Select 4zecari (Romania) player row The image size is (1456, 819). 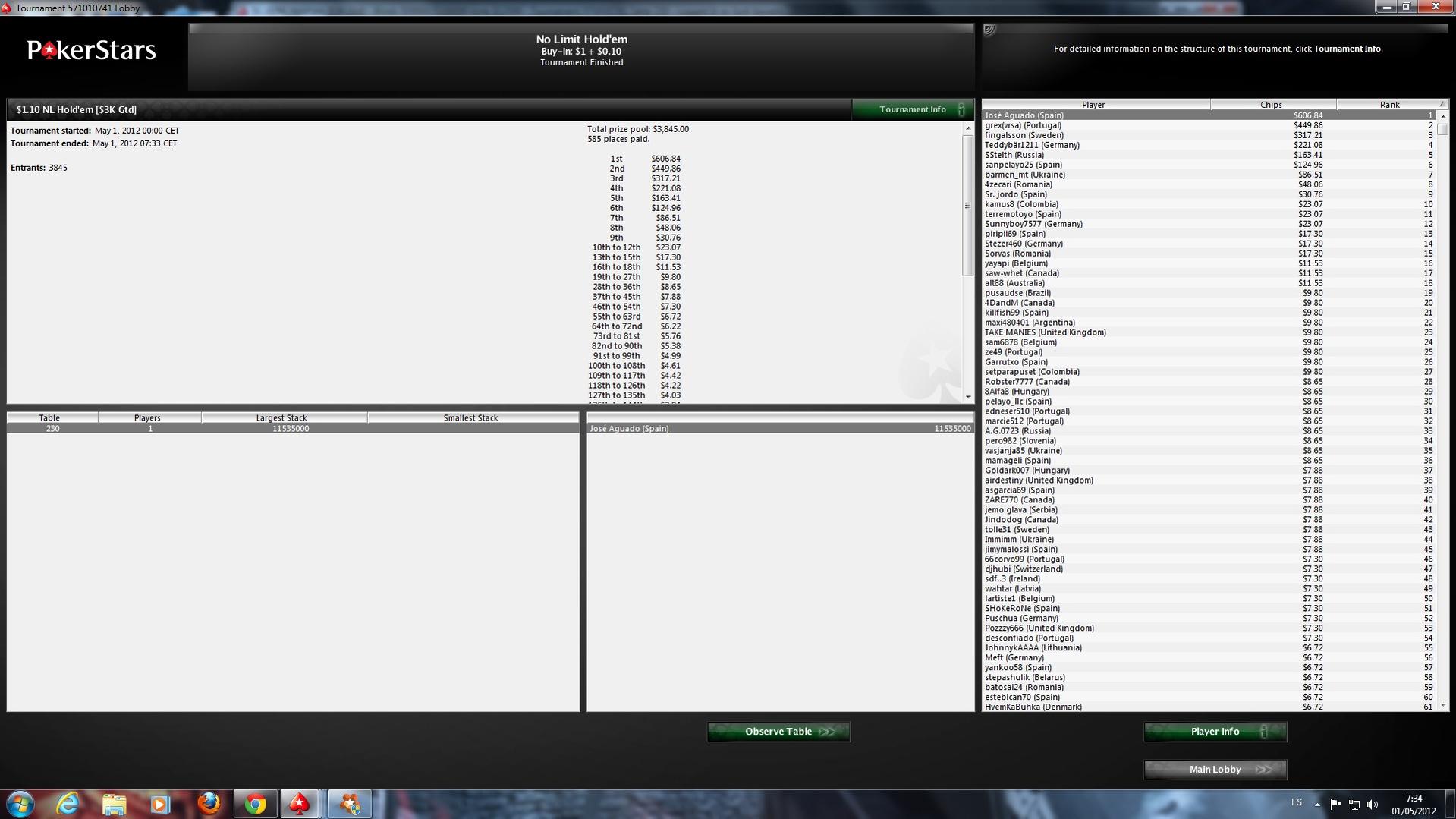1209,184
